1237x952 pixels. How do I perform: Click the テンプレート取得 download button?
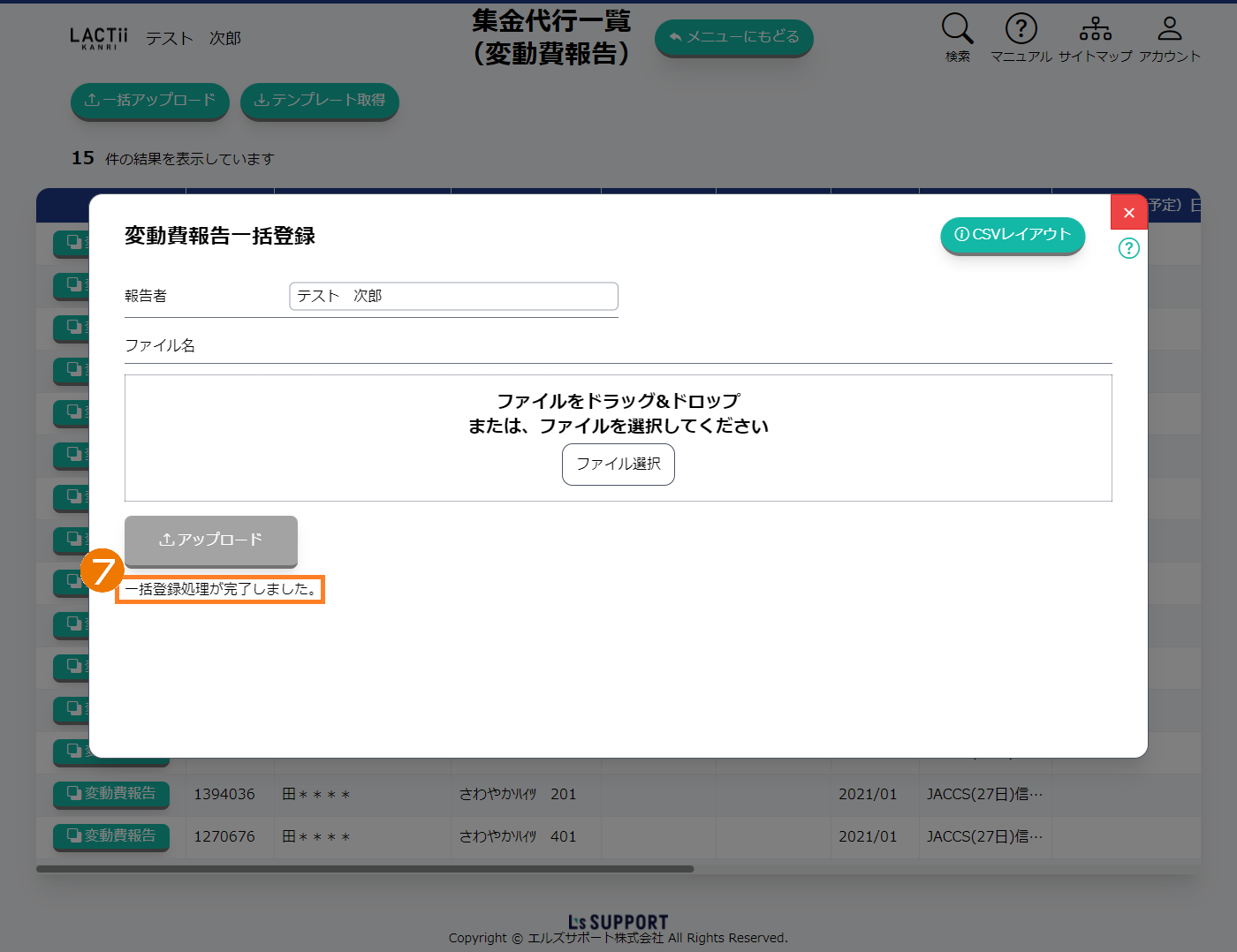pyautogui.click(x=319, y=101)
